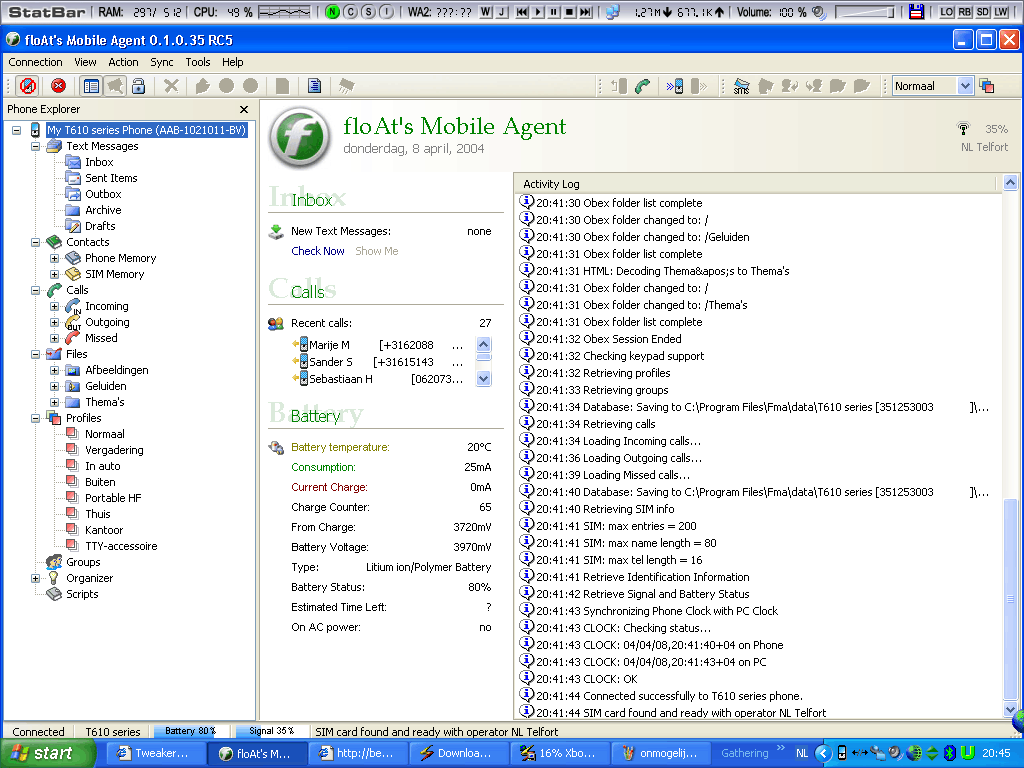This screenshot has height=768, width=1024.
Task: Select the Vergadering profile
Action: (x=114, y=450)
